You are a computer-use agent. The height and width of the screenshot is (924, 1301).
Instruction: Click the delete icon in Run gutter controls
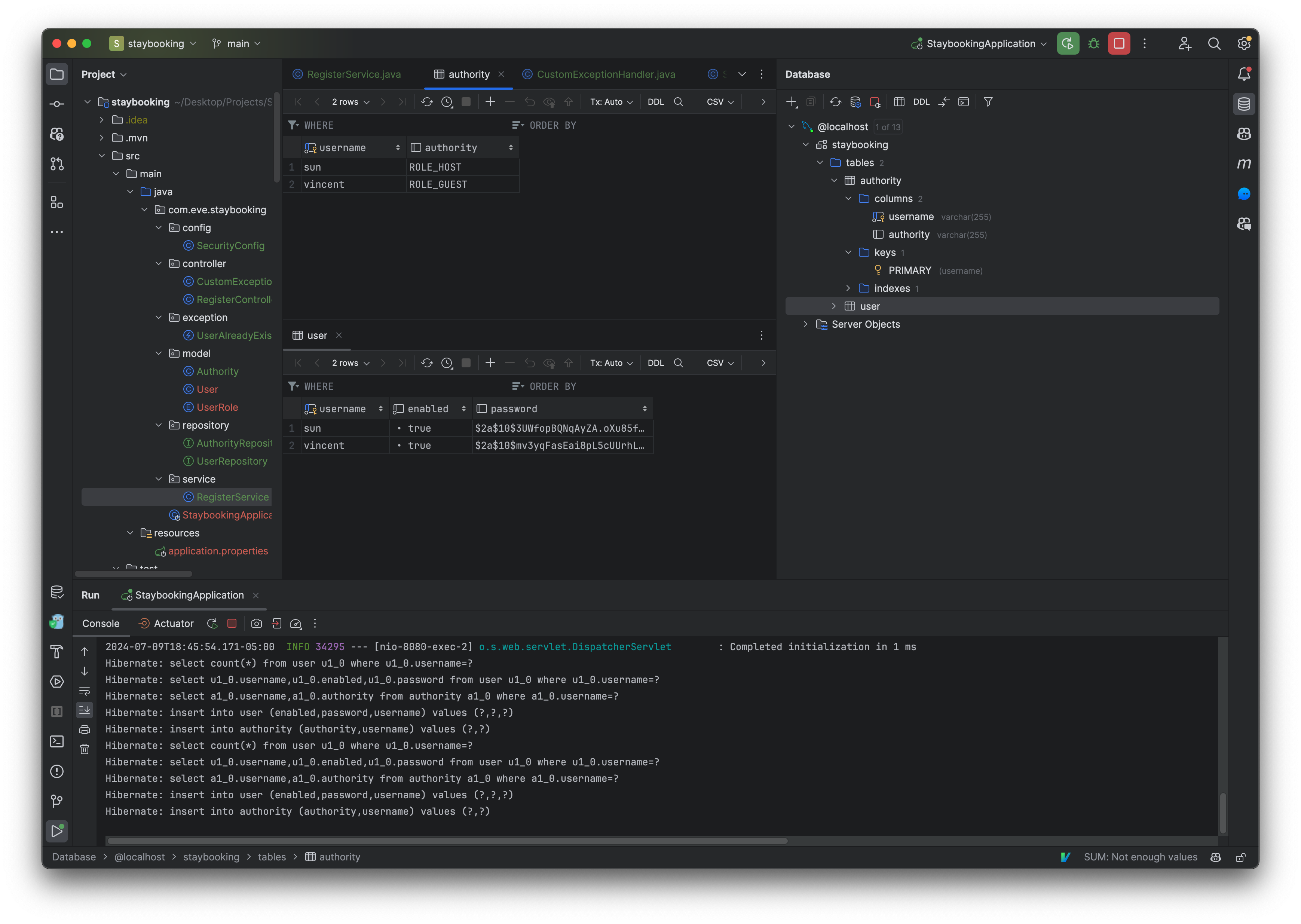(84, 749)
